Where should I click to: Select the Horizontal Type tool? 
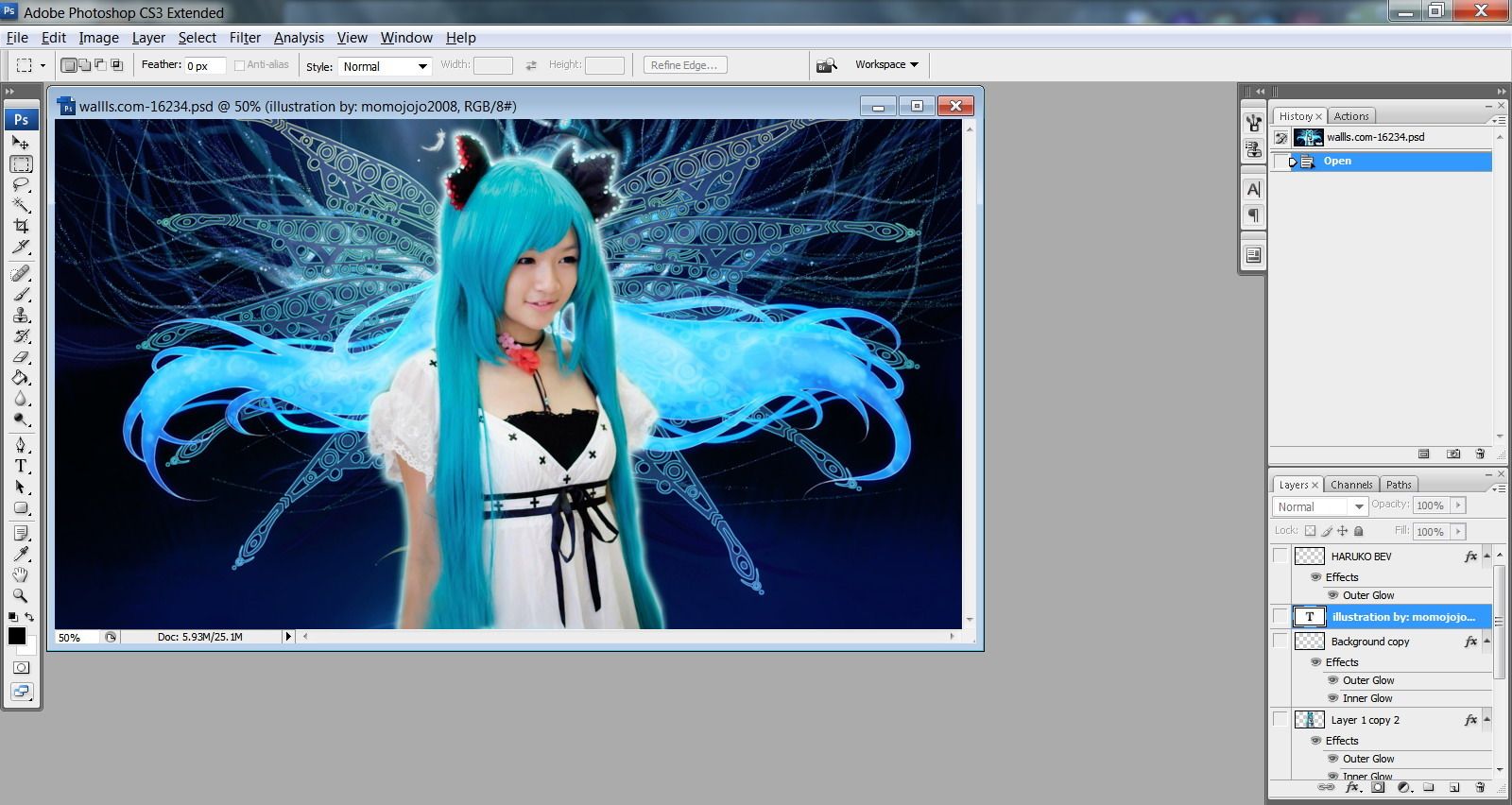pyautogui.click(x=21, y=466)
